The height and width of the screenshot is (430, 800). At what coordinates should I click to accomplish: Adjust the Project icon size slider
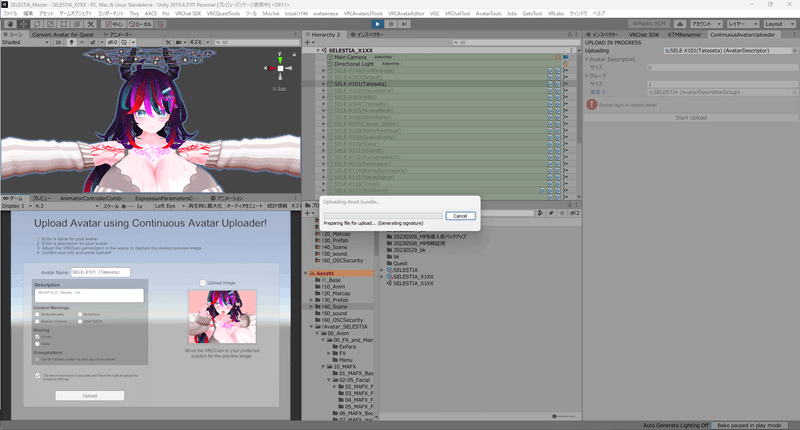(562, 416)
